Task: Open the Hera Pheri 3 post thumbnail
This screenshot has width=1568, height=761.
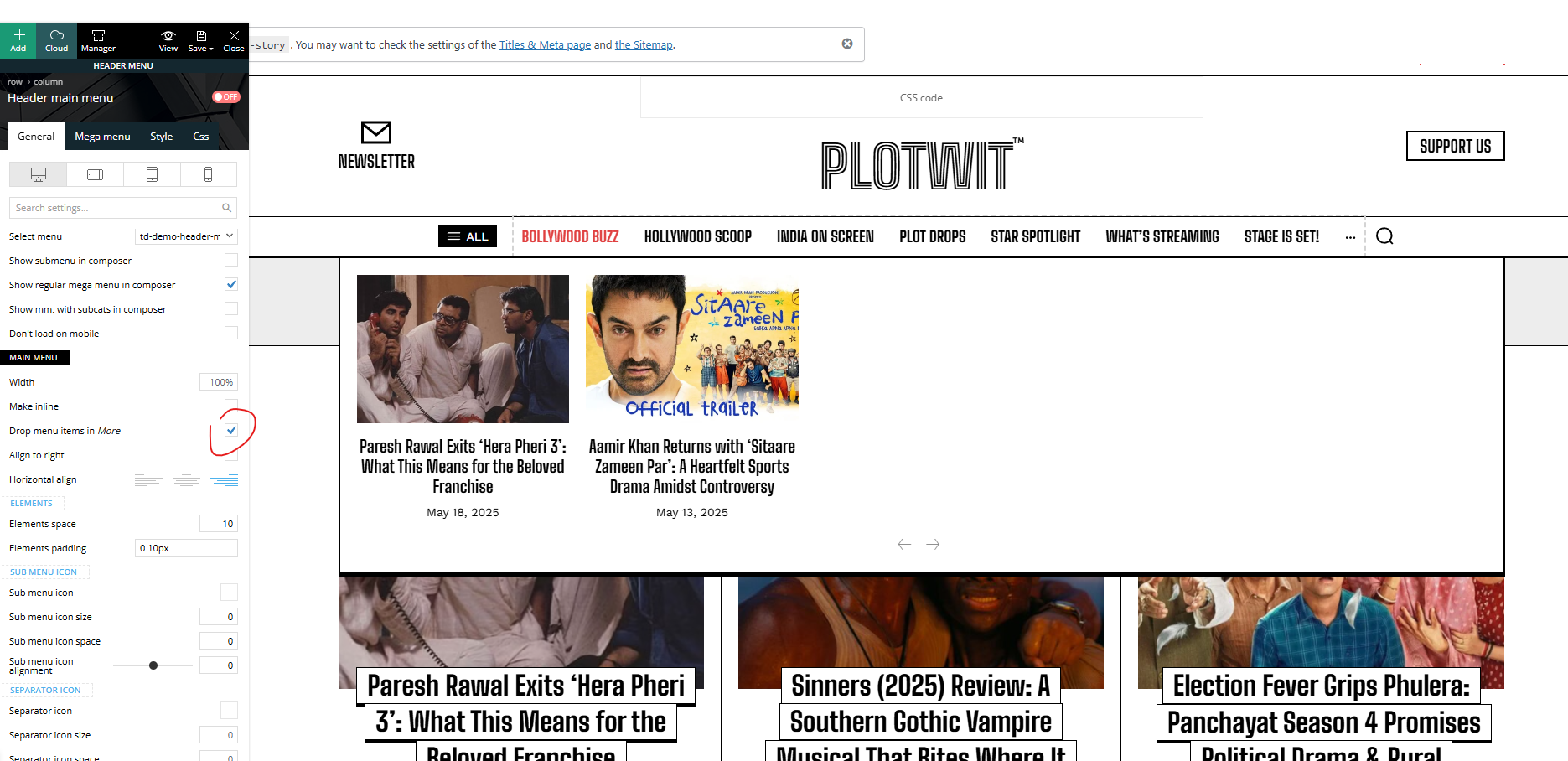Action: [463, 349]
